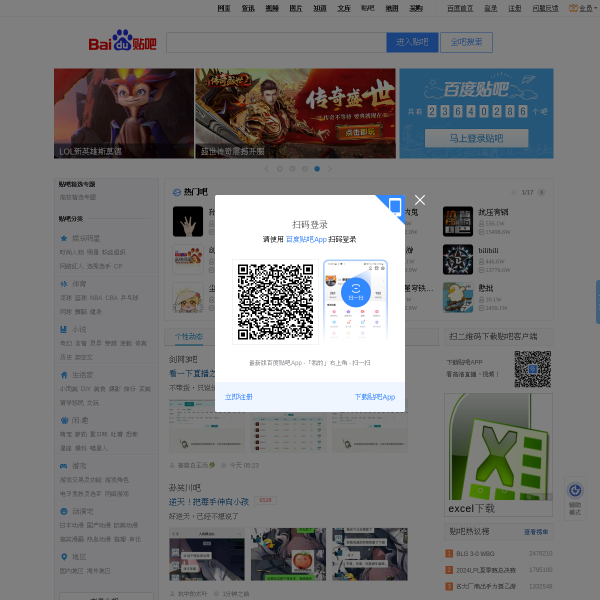600x600 pixels.
Task: Click the Baidu Tieba logo
Action: click(x=123, y=43)
